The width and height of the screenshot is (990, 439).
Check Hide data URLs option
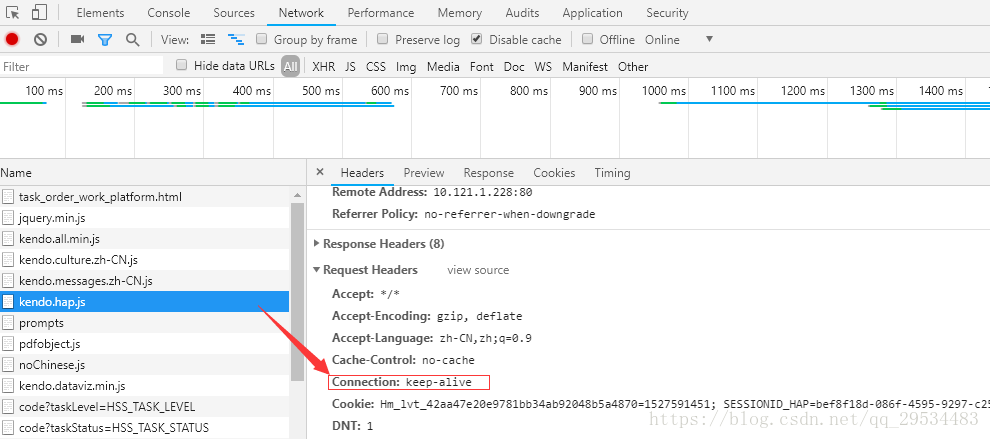click(x=182, y=65)
